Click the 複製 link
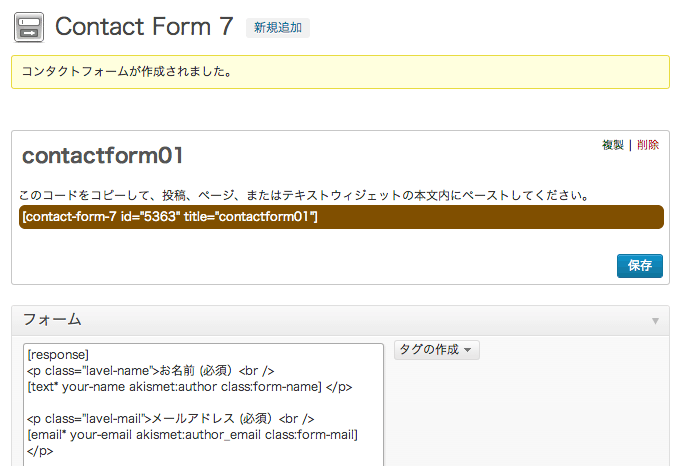 [x=613, y=145]
